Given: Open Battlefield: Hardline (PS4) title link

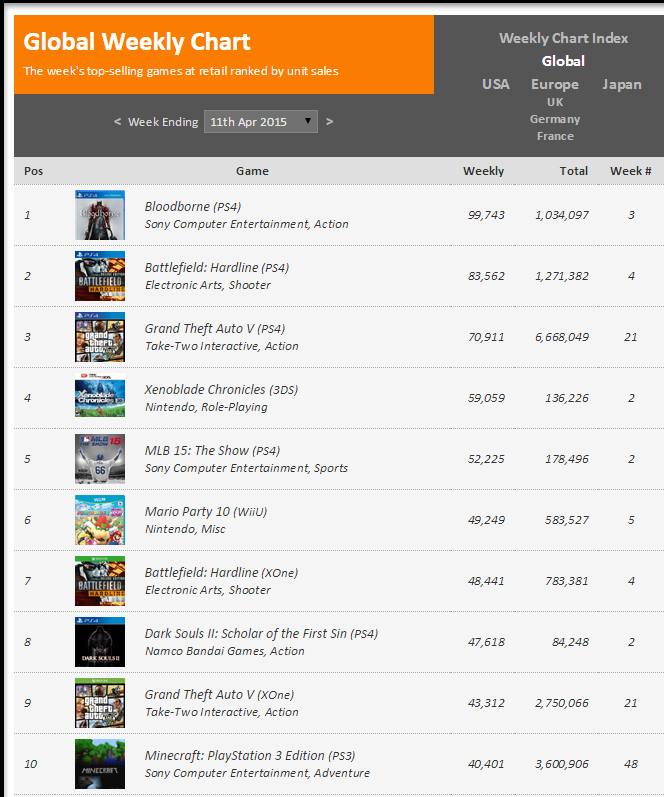Looking at the screenshot, I should [x=217, y=268].
